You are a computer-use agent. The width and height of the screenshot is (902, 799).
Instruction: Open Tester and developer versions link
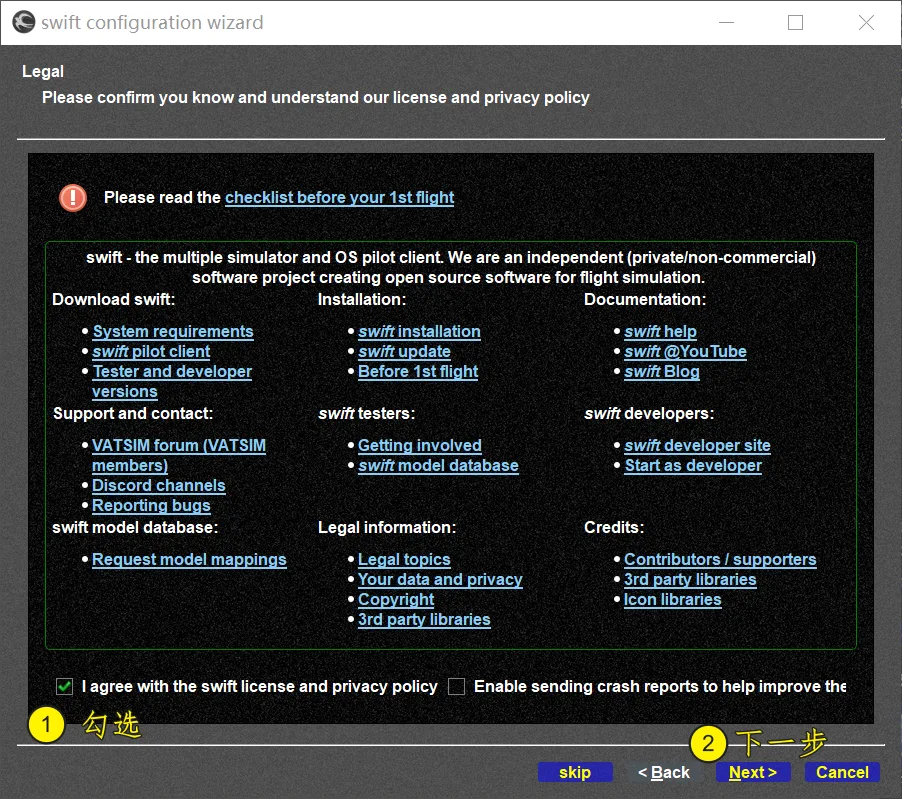point(172,381)
